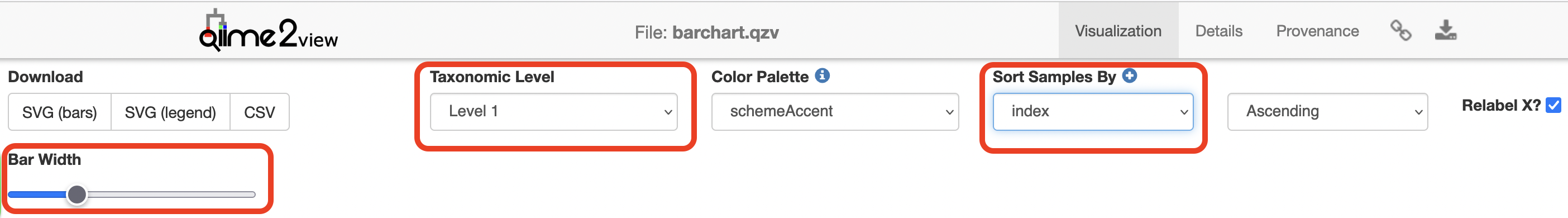The width and height of the screenshot is (1568, 218).
Task: Download the SVG (bars) file
Action: click(60, 112)
